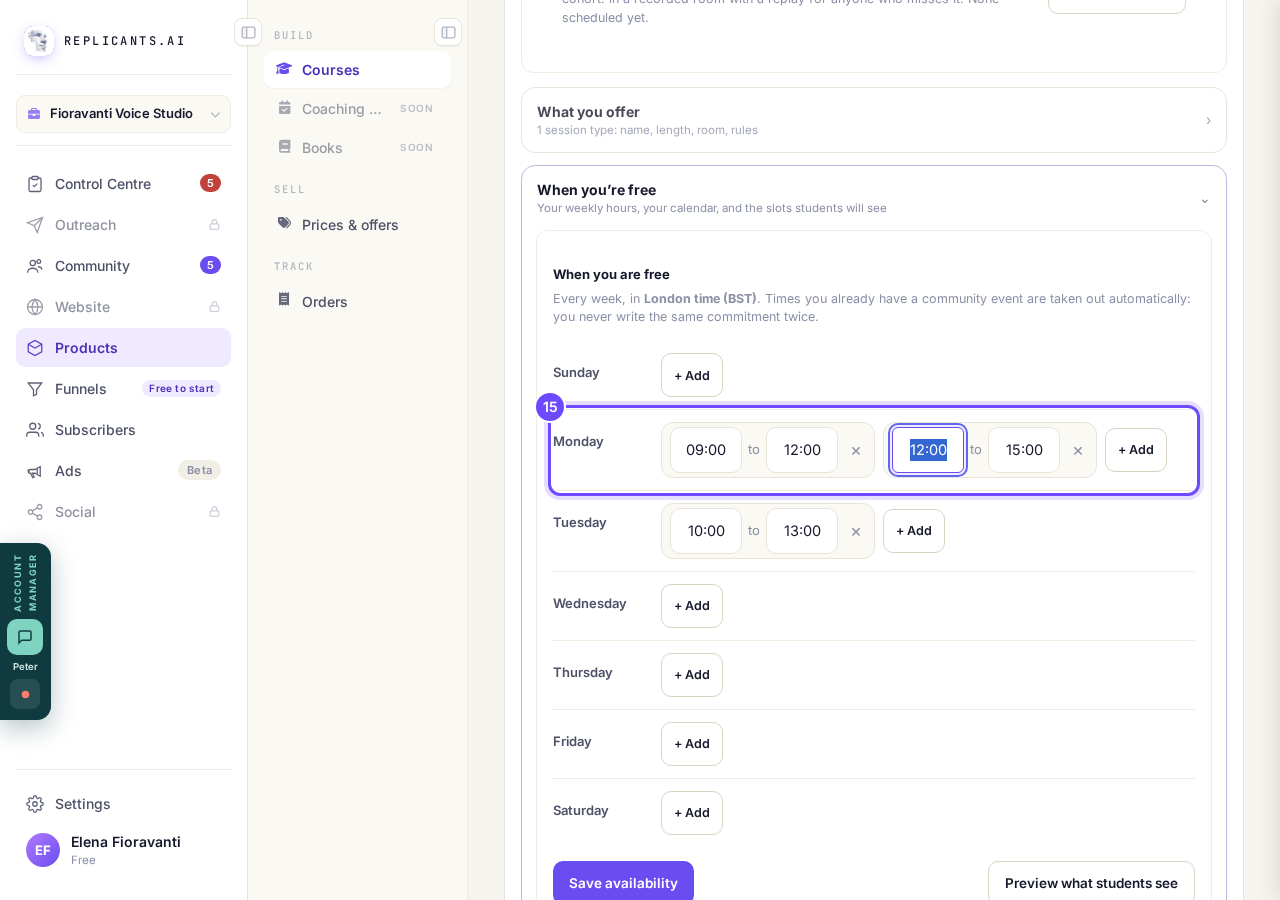The image size is (1280, 900).
Task: Click the Social lock icon
Action: tap(214, 512)
